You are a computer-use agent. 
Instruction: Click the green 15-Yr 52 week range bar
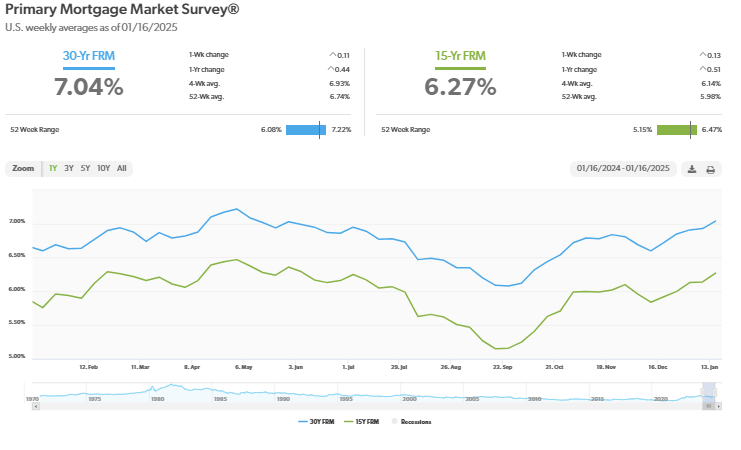677,130
